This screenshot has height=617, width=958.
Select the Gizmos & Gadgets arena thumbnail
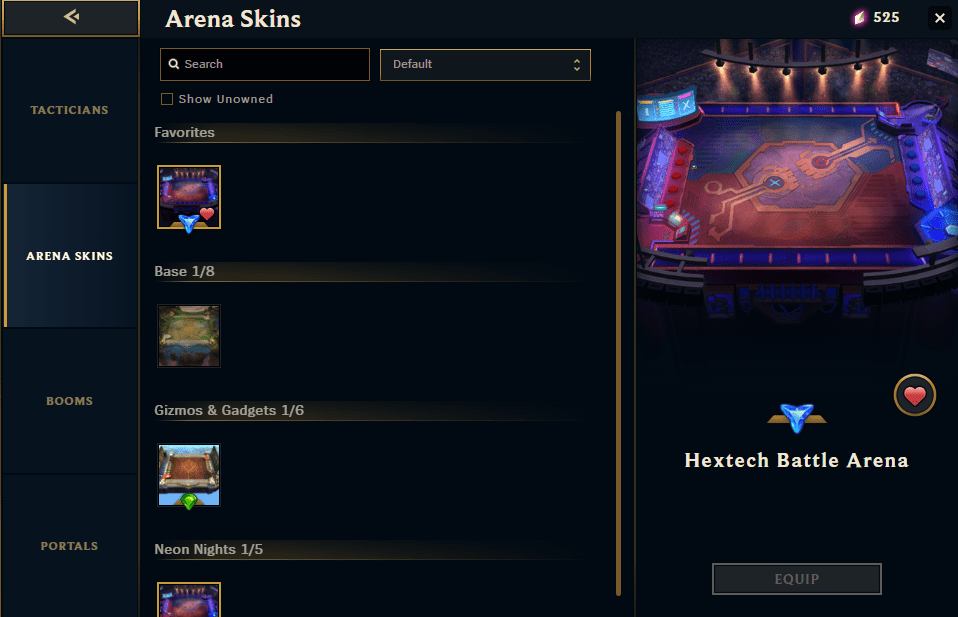[x=189, y=475]
